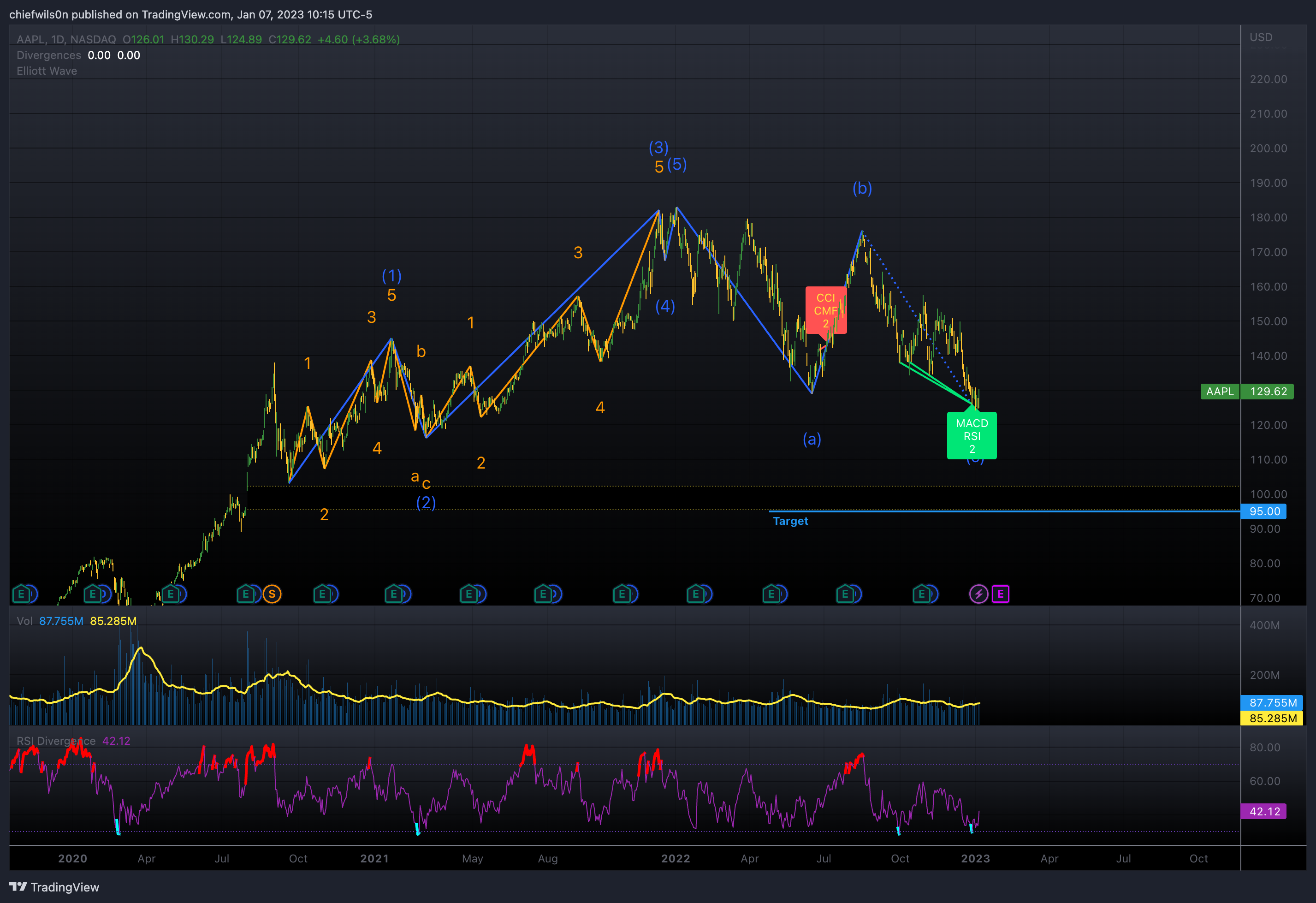Image resolution: width=1316 pixels, height=903 pixels.
Task: Click the 180.00 price axis value
Action: point(1269,218)
